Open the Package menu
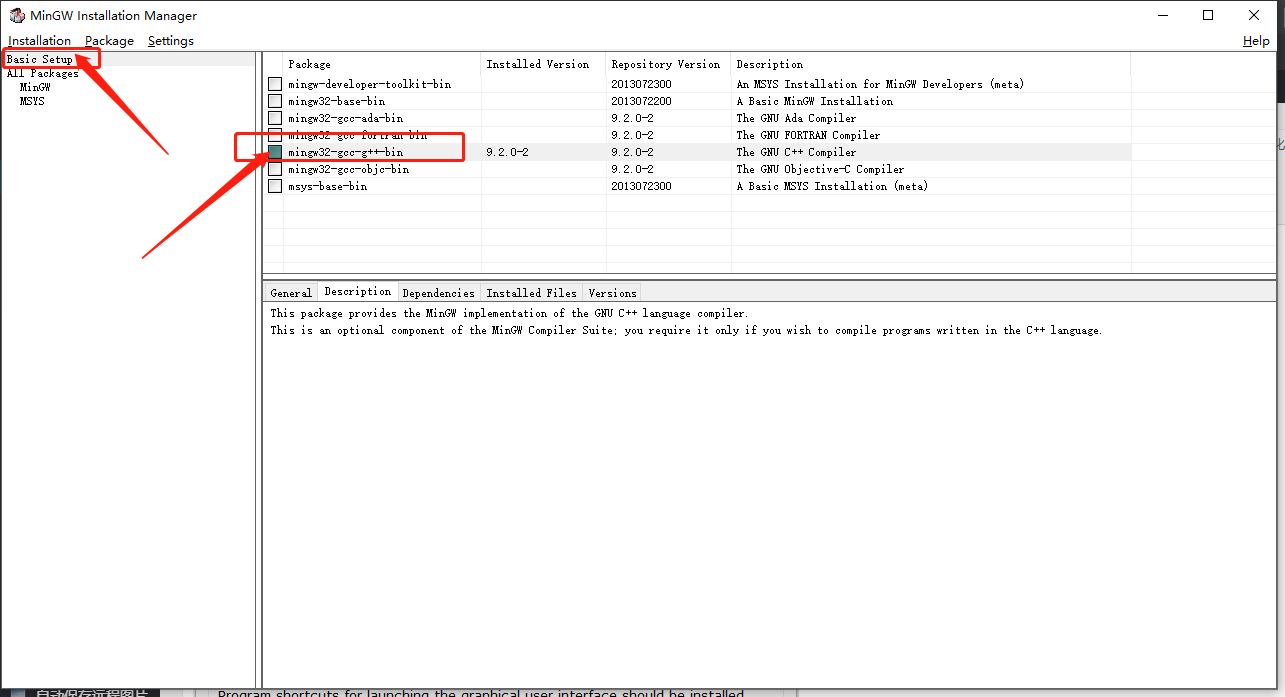1285x697 pixels. point(109,41)
